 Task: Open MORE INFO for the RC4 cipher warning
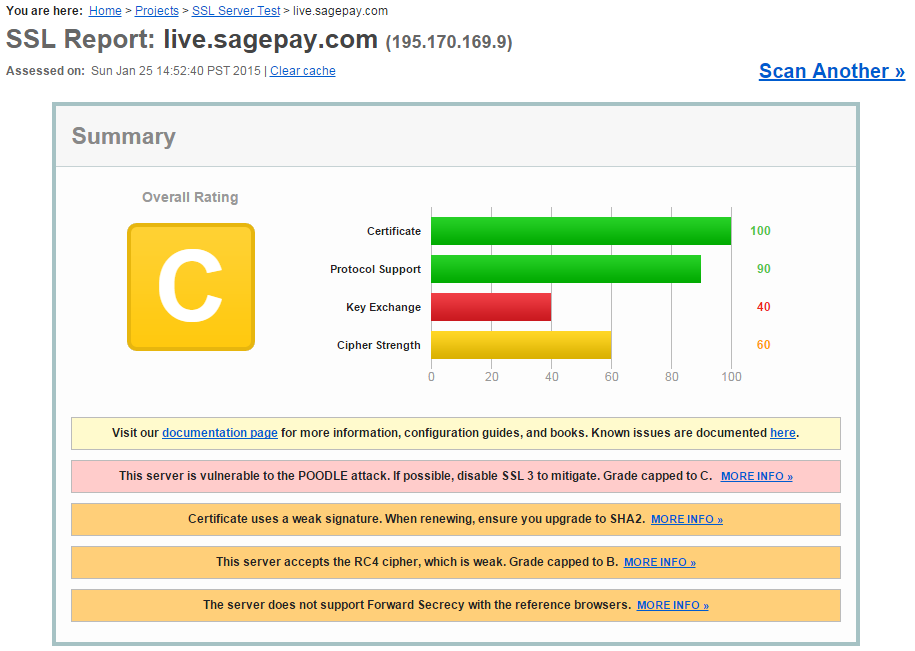[659, 562]
